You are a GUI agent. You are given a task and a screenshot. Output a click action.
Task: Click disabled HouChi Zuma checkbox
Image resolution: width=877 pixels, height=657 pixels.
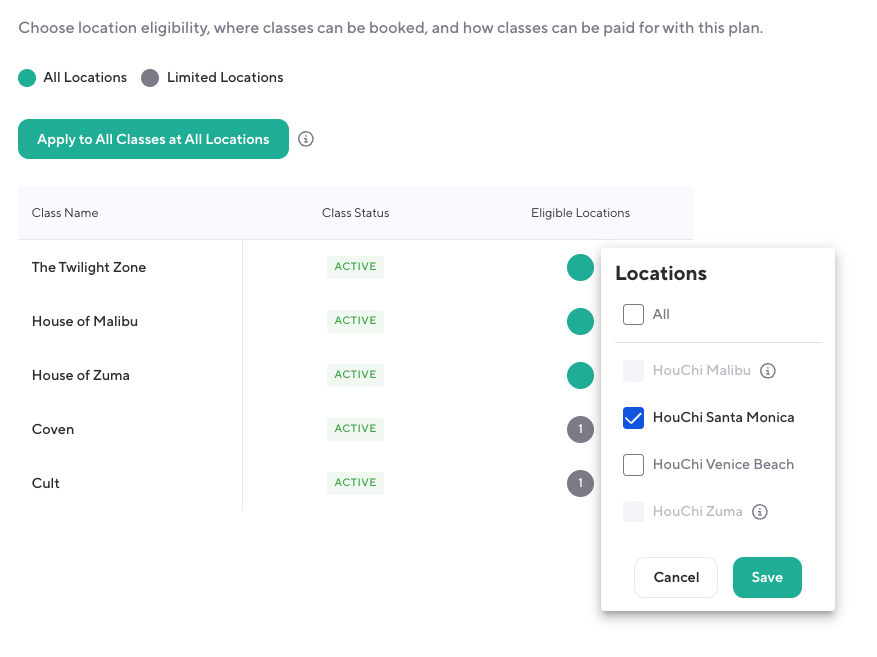(x=633, y=512)
